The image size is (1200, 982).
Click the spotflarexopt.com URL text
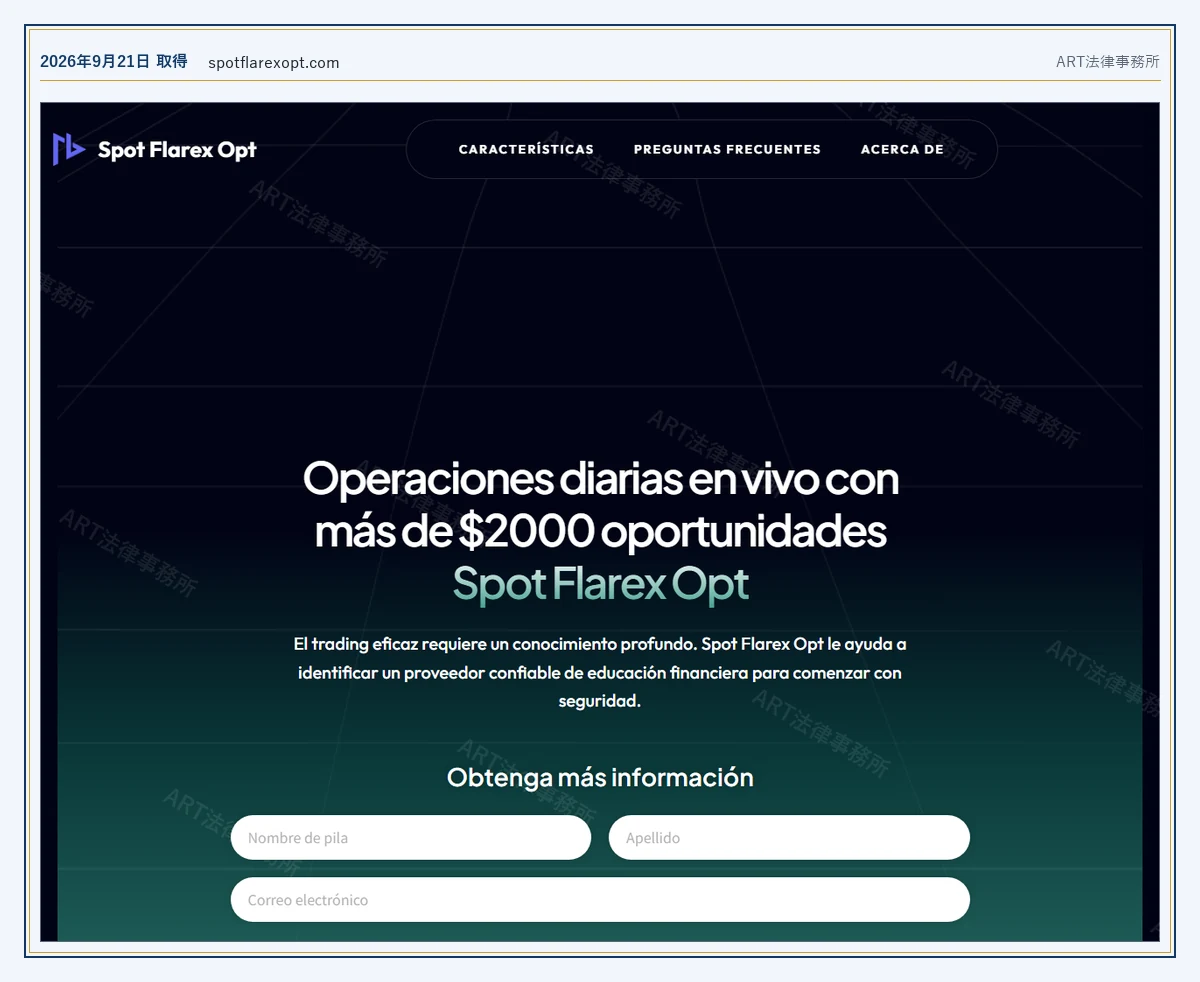(x=274, y=63)
